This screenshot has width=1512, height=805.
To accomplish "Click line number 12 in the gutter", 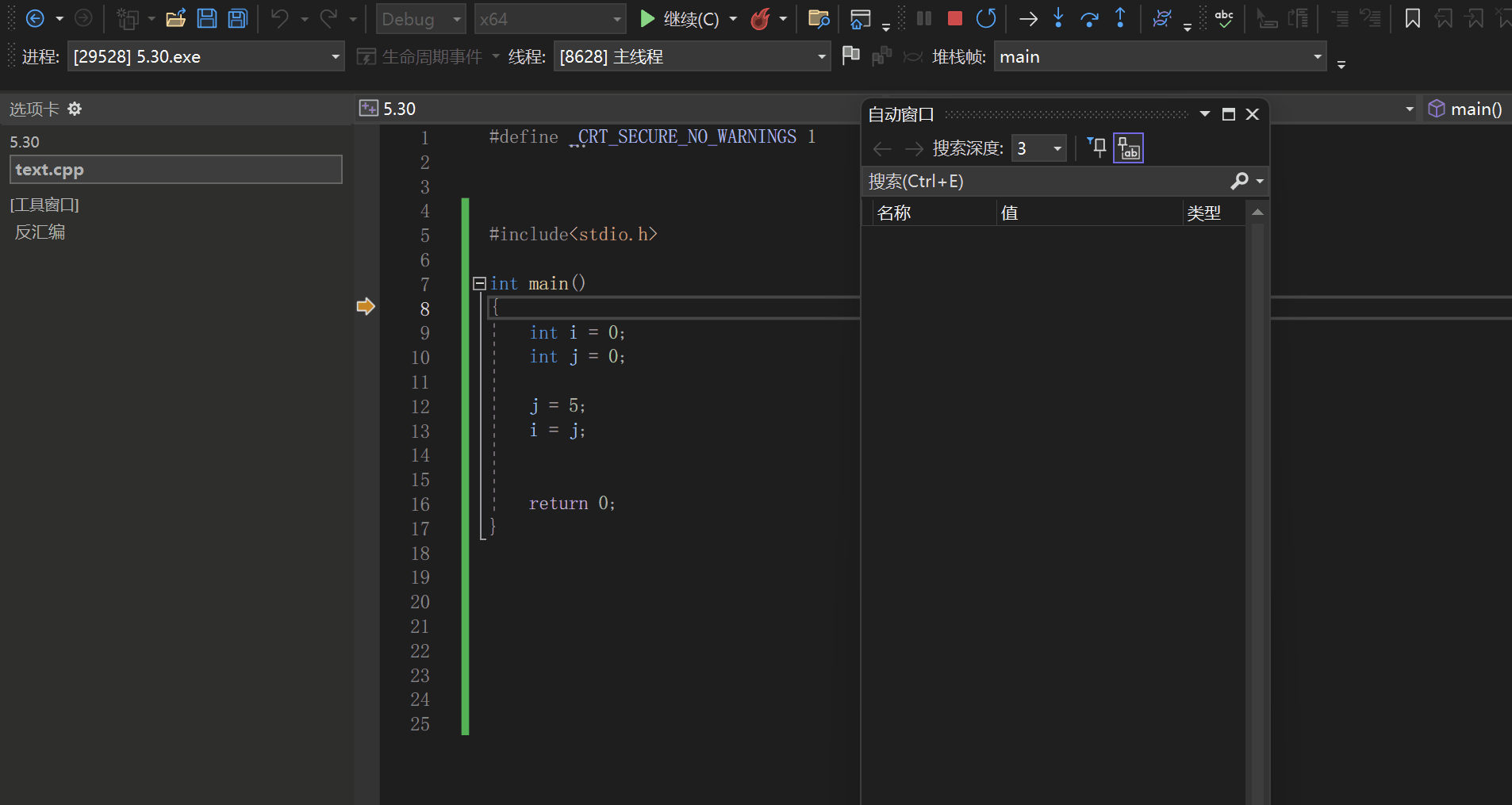I will (x=420, y=406).
